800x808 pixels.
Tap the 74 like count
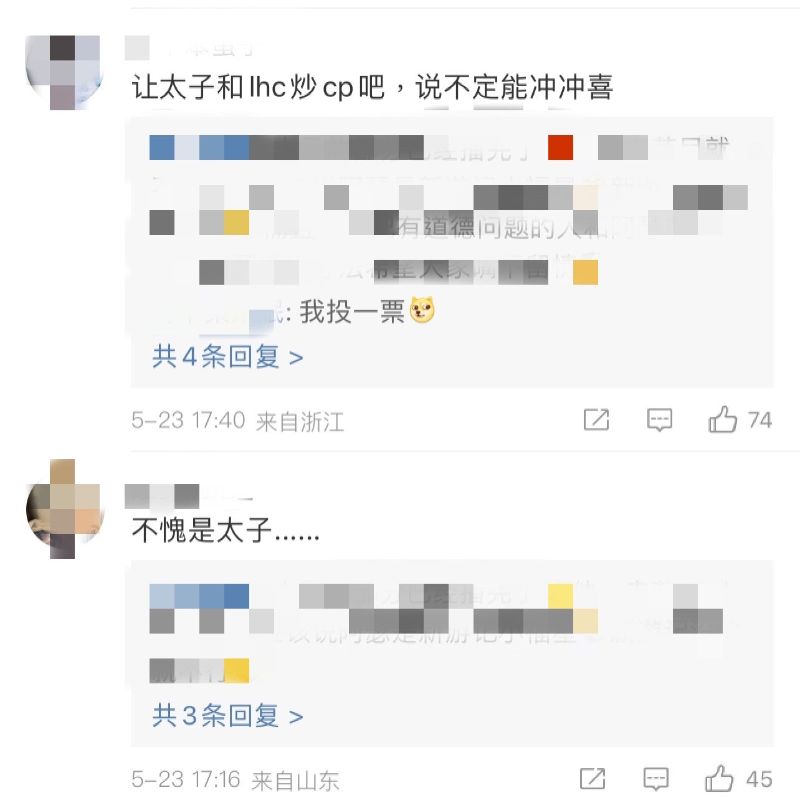[759, 420]
